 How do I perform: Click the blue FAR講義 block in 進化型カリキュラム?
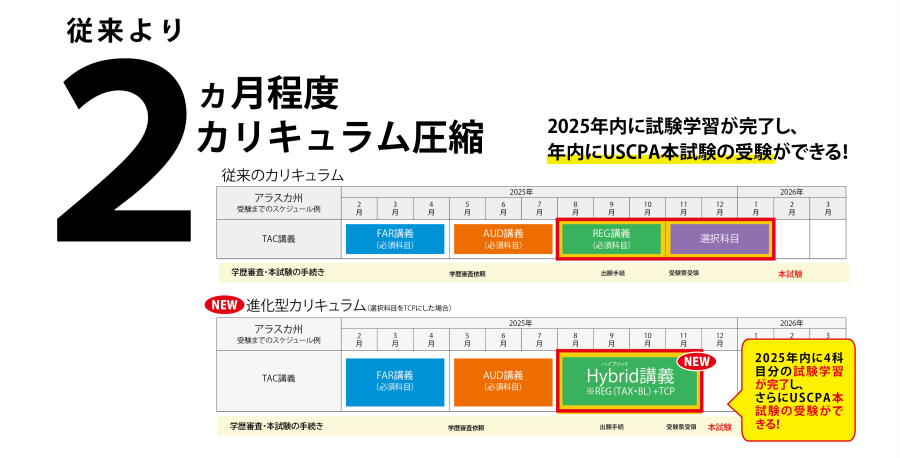click(395, 381)
